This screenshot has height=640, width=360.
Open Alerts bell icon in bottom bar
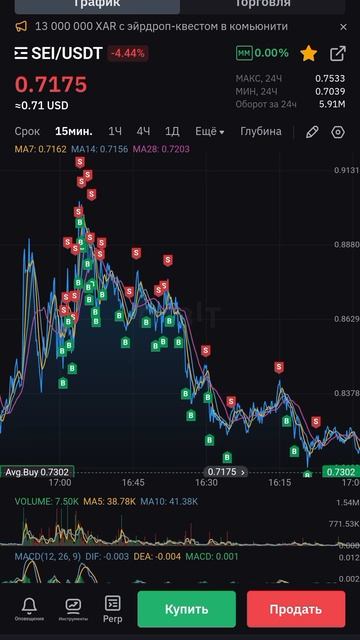(x=29, y=609)
